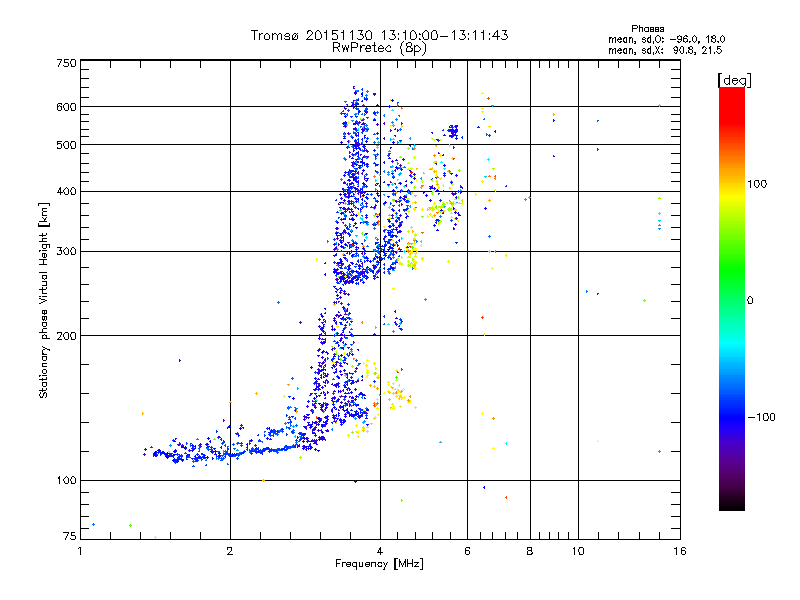This screenshot has height=600, width=800.
Task: Click the 'RwPretec (8p)' subtitle
Action: (x=379, y=48)
